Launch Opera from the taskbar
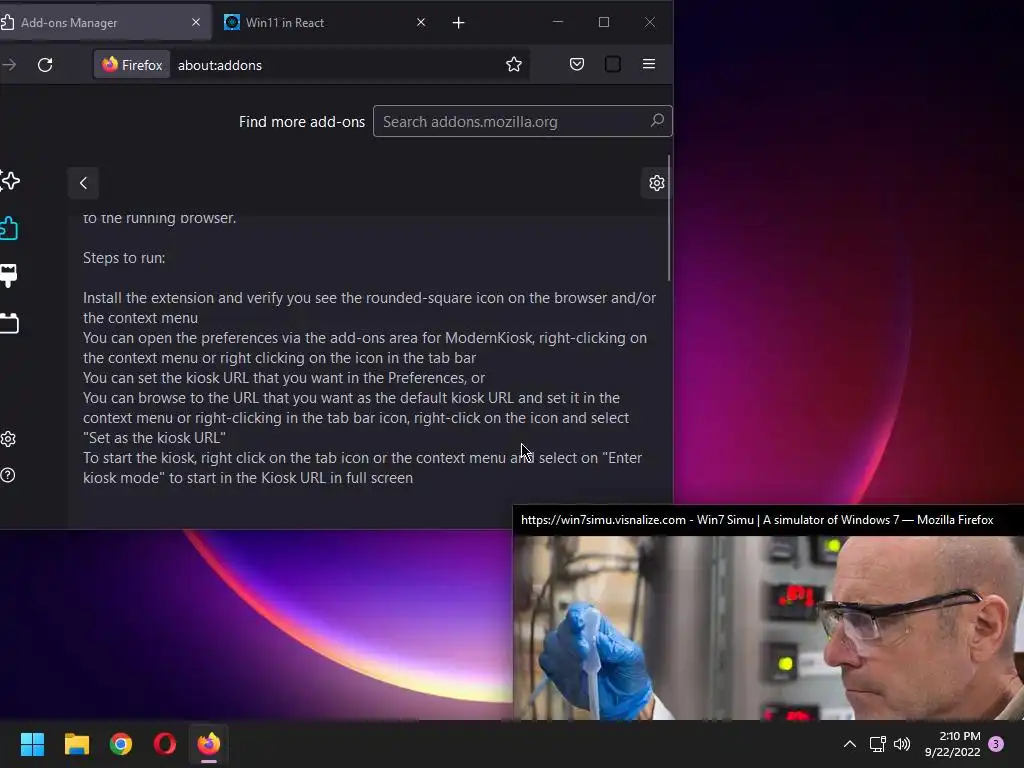Viewport: 1024px width, 768px height. point(165,744)
